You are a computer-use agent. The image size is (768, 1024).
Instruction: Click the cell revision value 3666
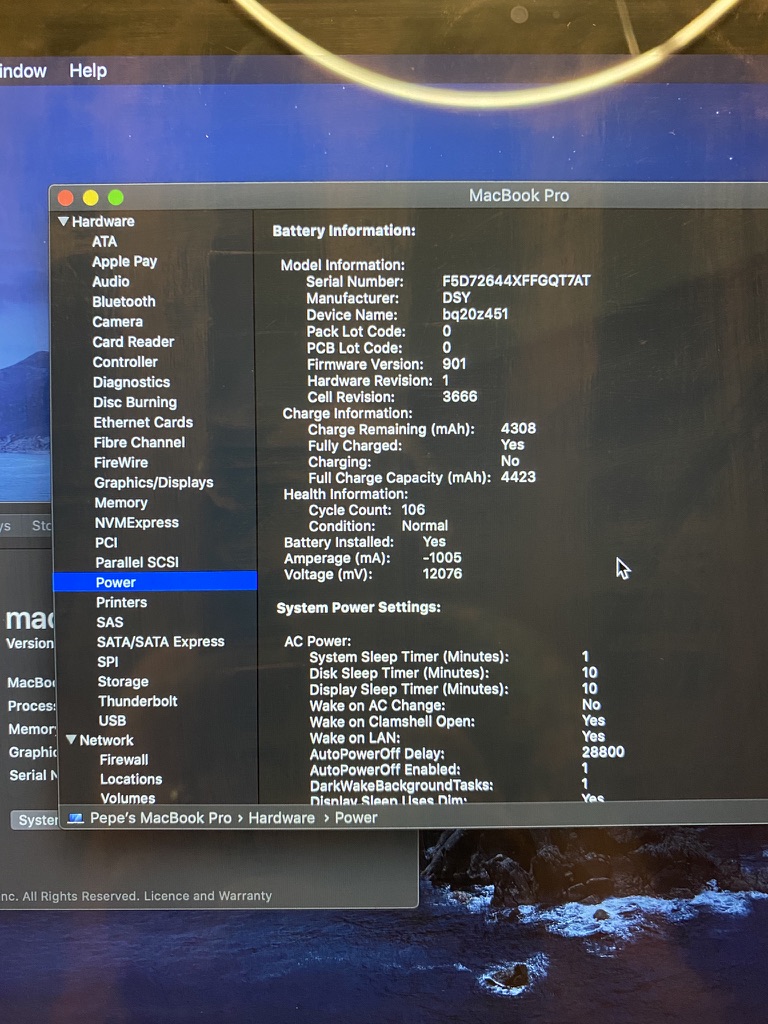[460, 396]
